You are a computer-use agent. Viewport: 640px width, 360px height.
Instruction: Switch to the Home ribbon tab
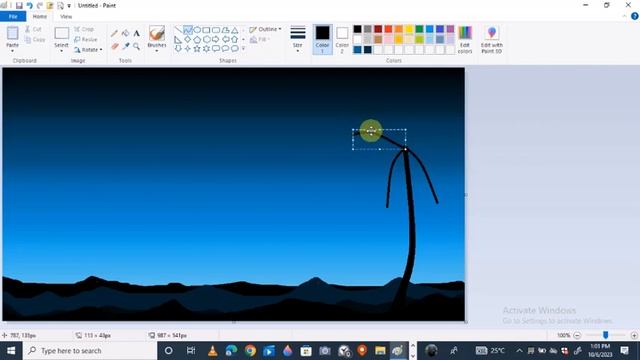click(40, 16)
